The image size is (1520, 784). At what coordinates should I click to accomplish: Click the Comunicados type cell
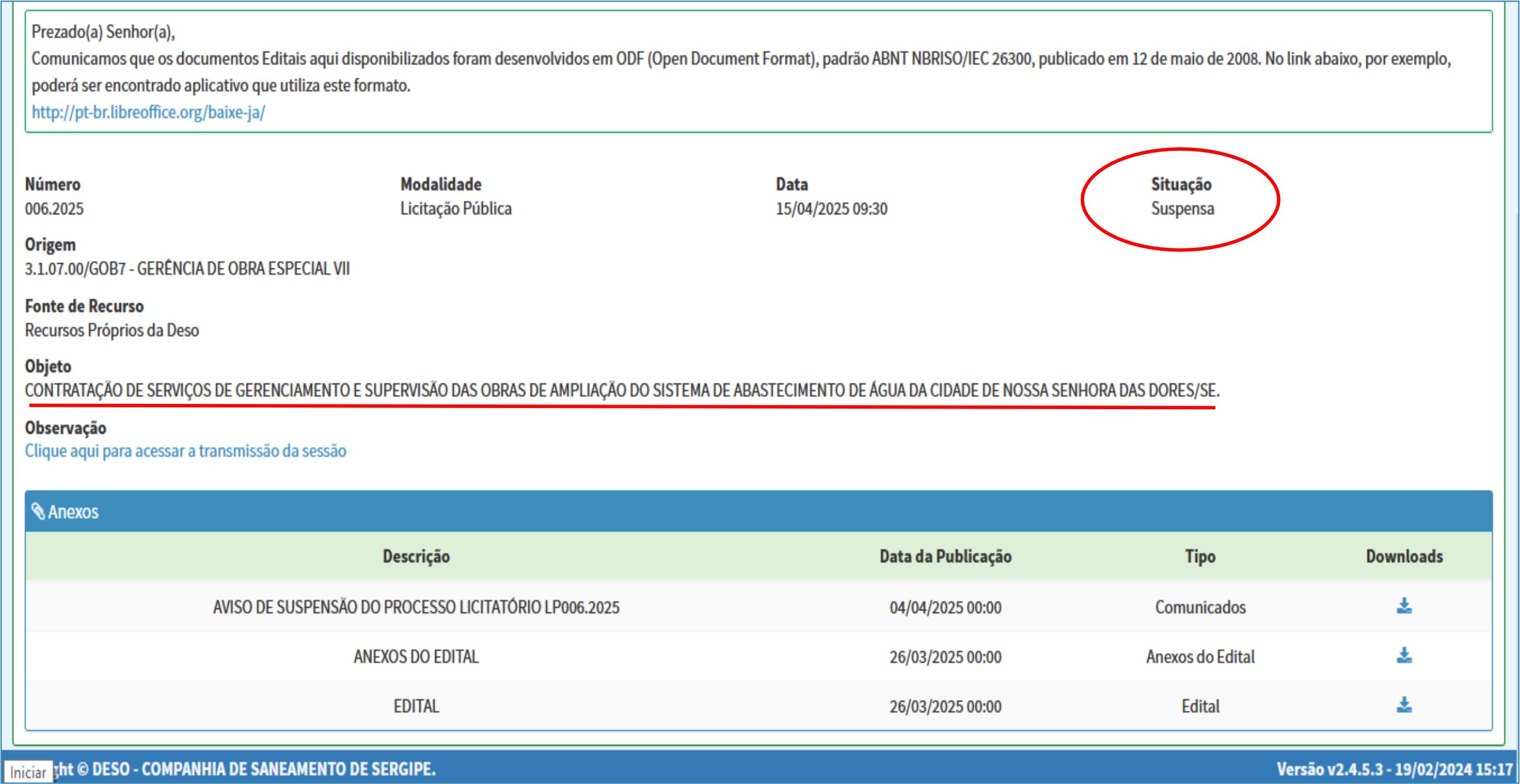pos(1200,607)
